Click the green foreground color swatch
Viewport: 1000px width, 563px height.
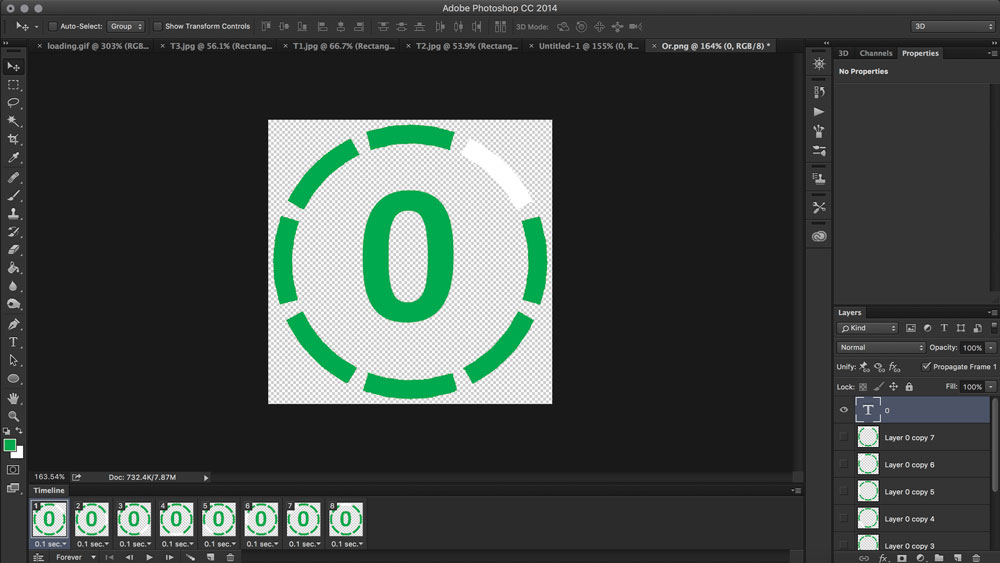tap(10, 445)
